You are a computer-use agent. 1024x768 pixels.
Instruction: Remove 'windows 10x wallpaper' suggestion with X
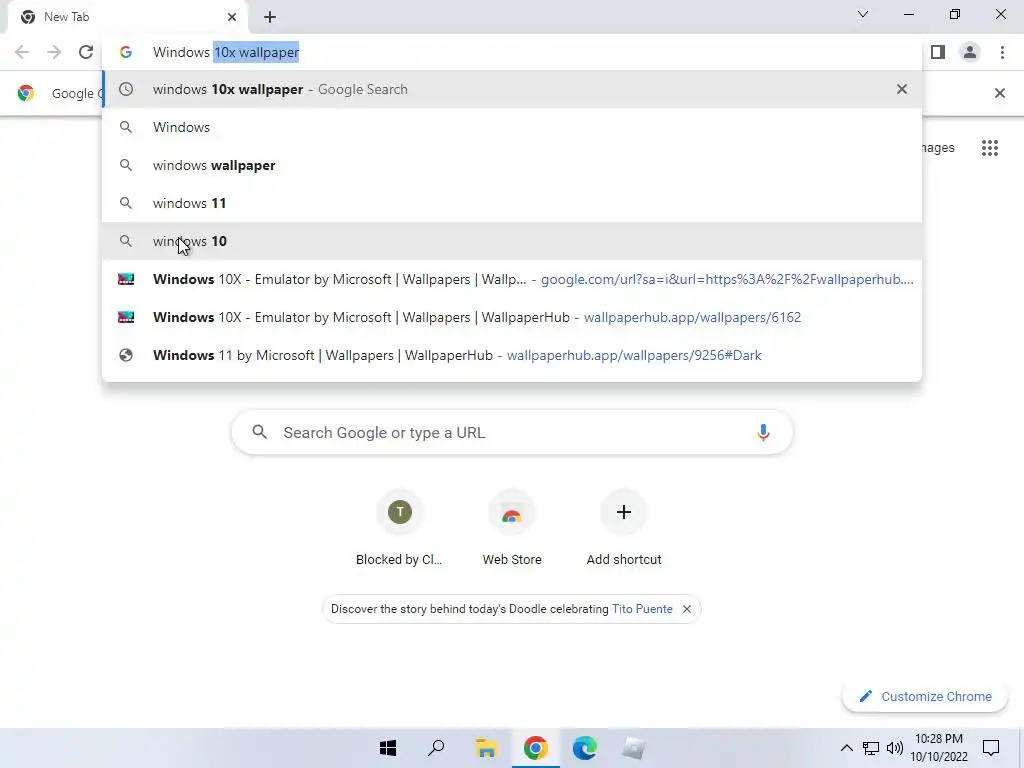click(902, 89)
